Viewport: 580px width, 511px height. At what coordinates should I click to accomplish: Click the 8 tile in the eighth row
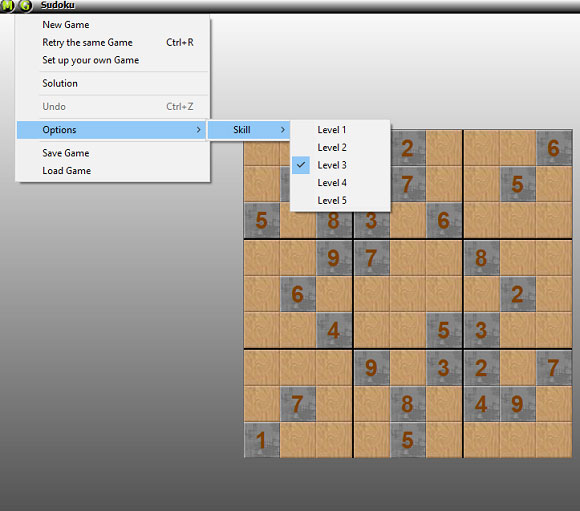408,404
